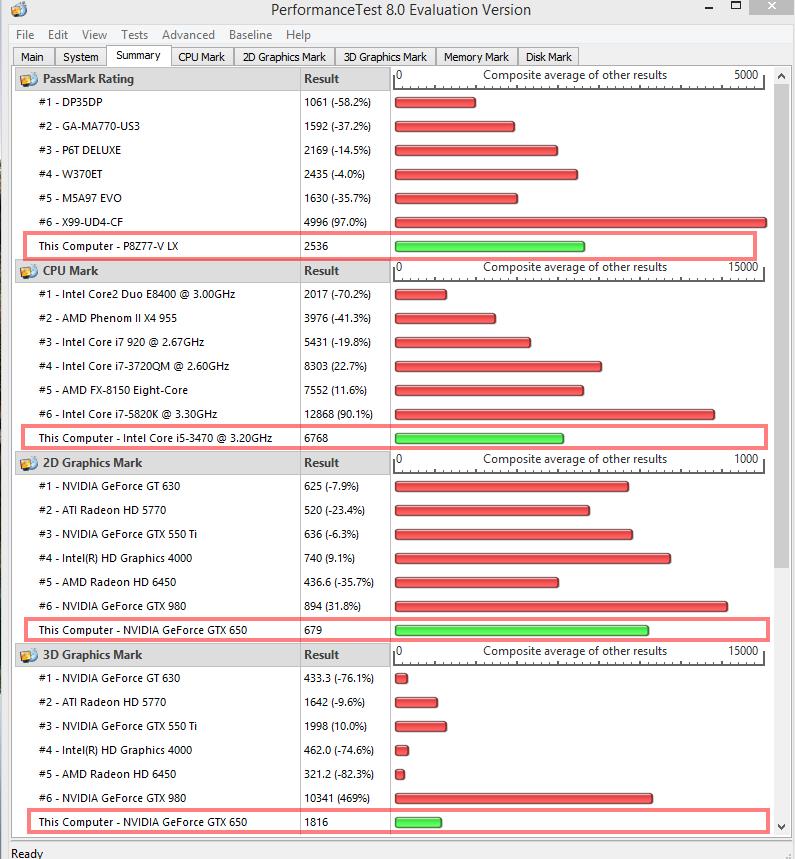Click the green bar for Intel Core i5-3470
Screen dimensions: 795x859
(479, 438)
